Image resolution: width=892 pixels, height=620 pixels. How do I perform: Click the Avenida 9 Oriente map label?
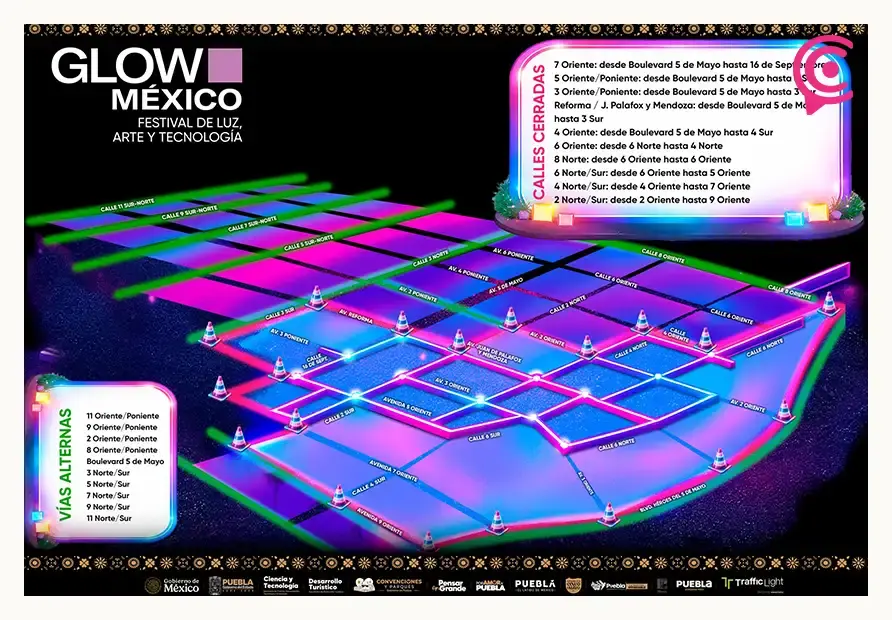pos(379,521)
